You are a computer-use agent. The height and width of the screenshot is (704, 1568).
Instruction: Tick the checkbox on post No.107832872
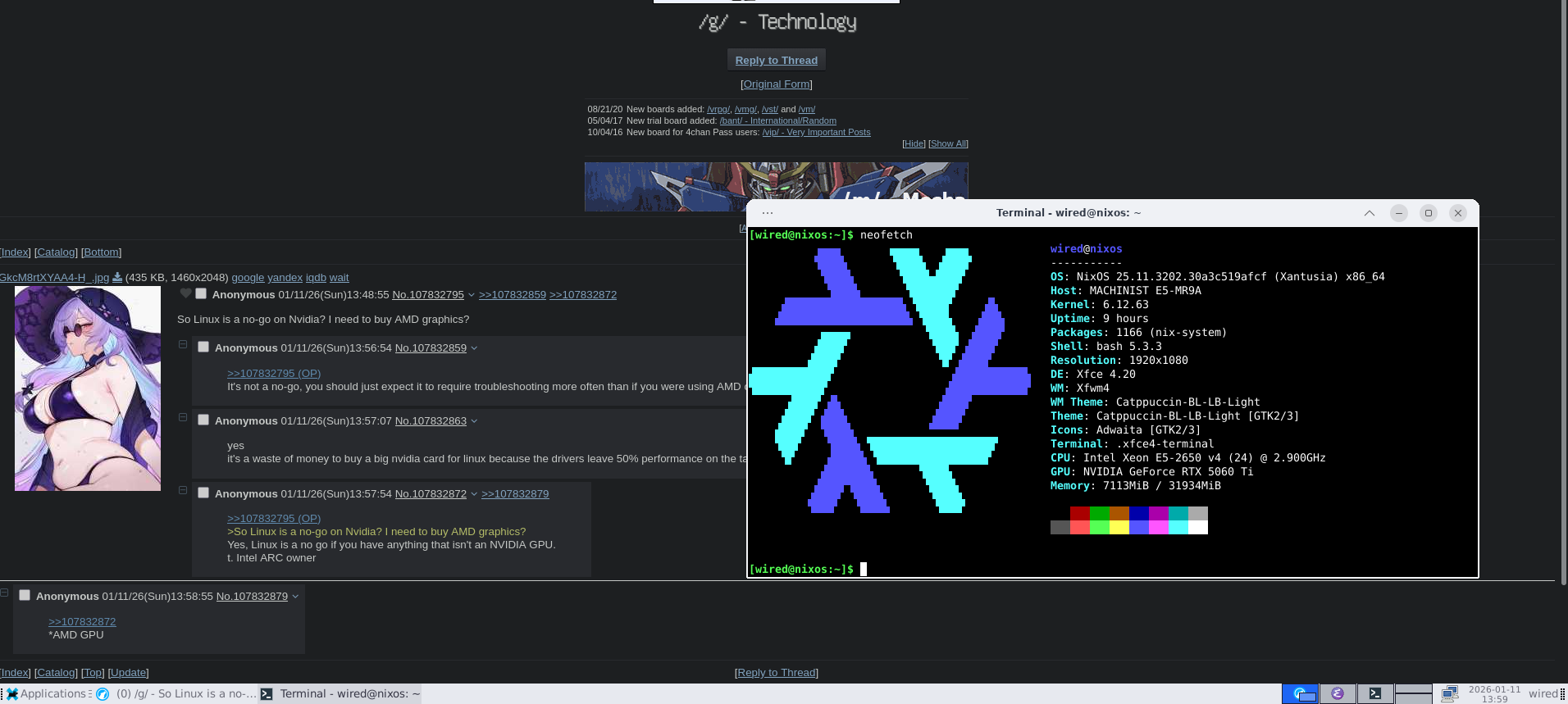pos(203,493)
